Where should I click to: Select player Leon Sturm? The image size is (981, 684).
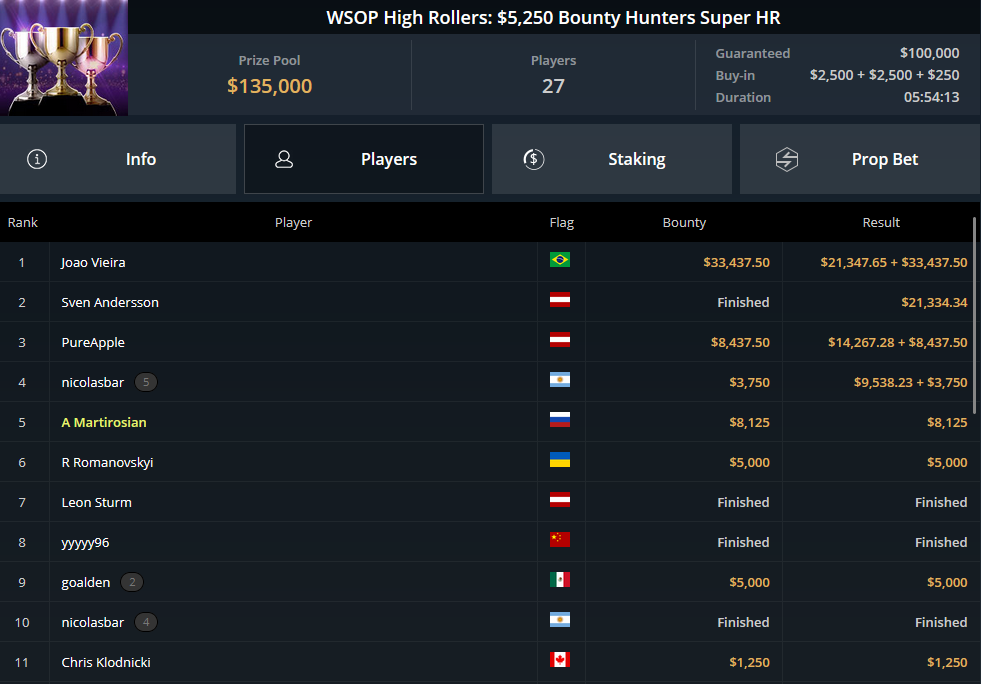[96, 503]
